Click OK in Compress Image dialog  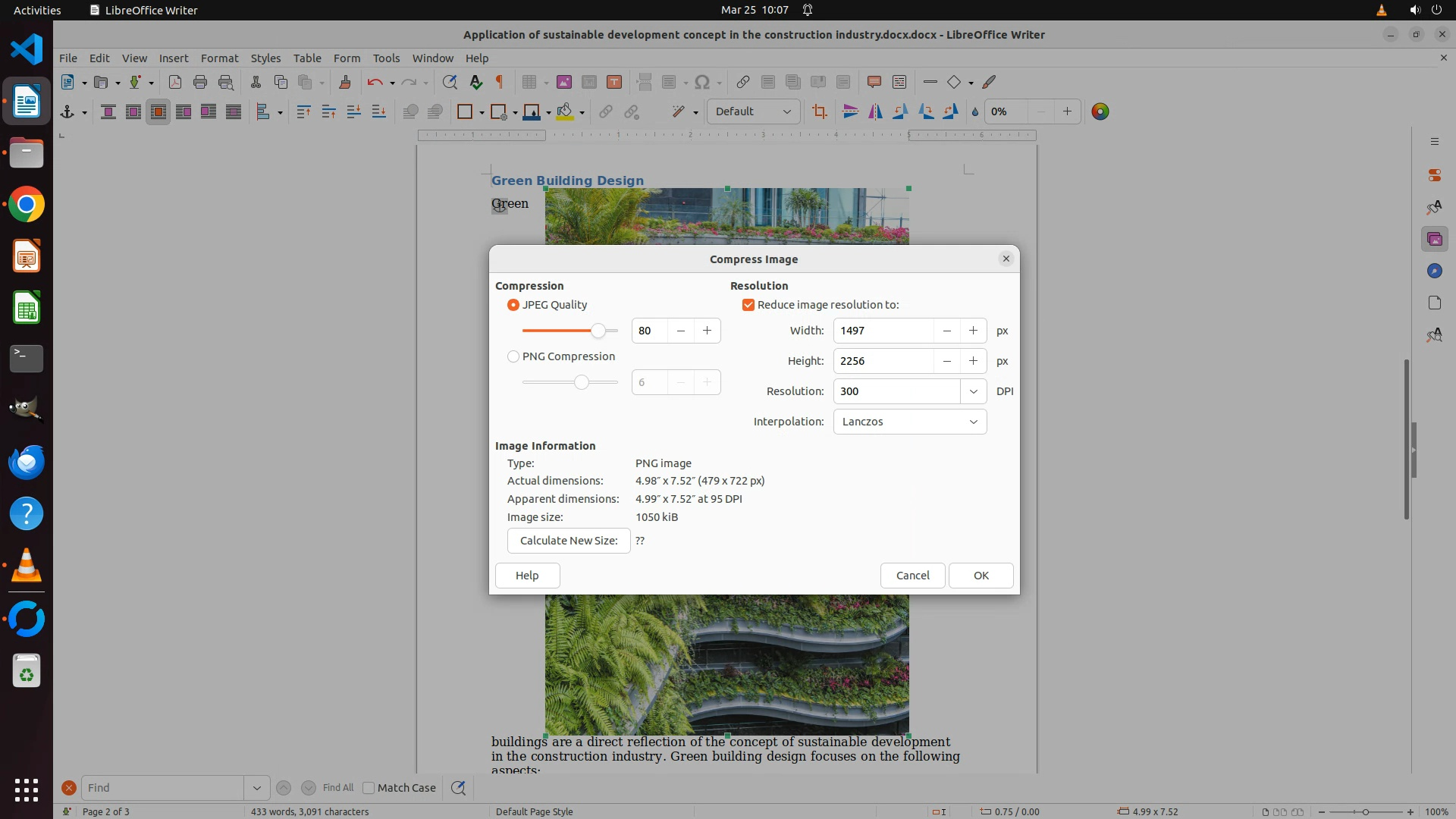coord(981,576)
